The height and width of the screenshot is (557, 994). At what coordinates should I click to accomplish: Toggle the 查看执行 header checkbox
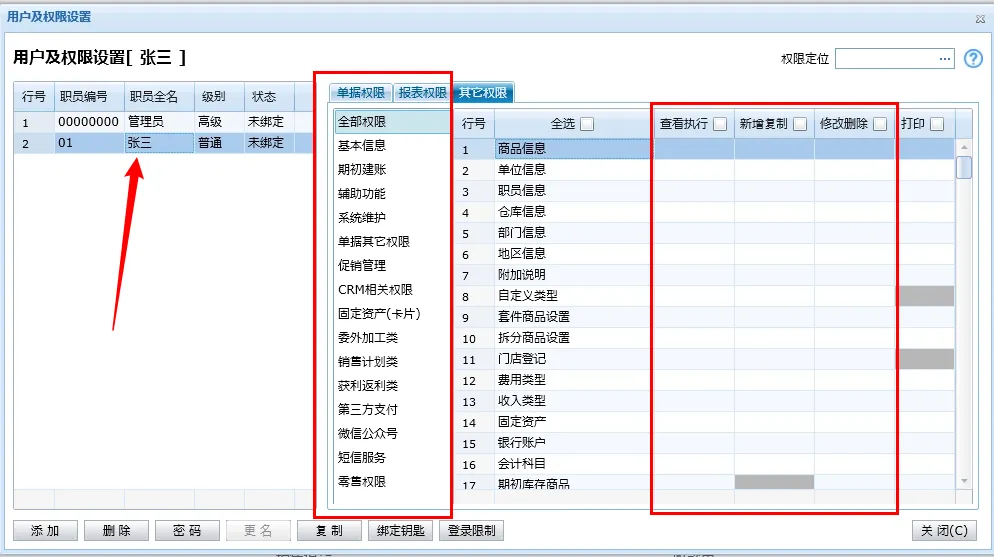pyautogui.click(x=720, y=124)
